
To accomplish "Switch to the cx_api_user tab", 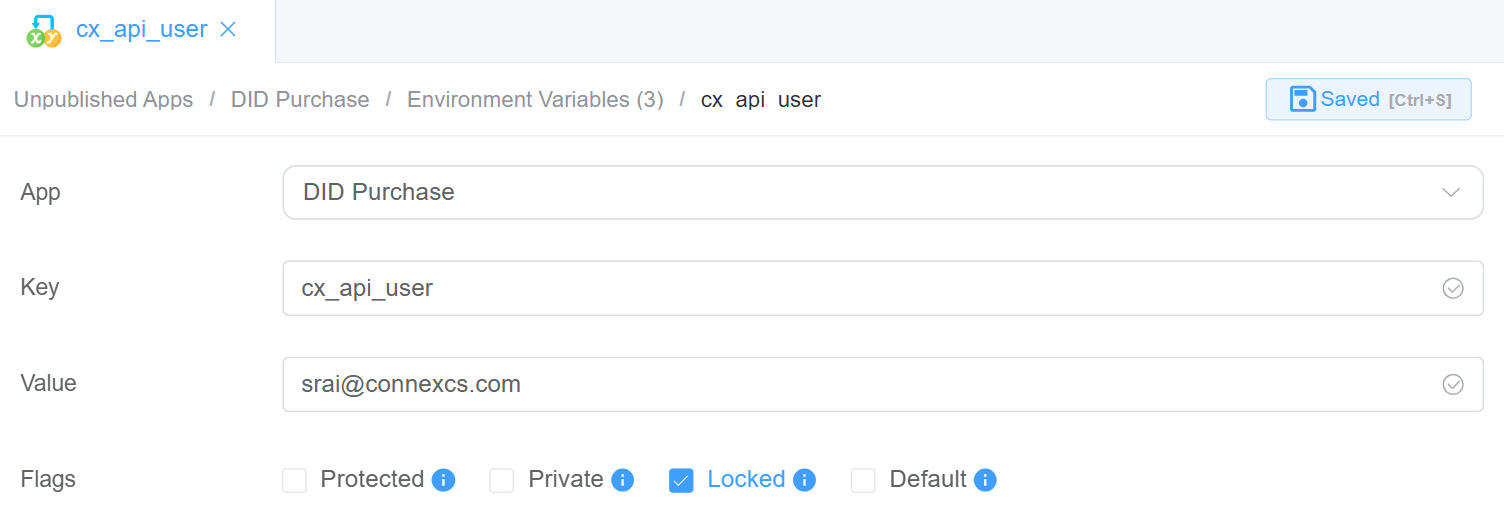I will [x=141, y=30].
